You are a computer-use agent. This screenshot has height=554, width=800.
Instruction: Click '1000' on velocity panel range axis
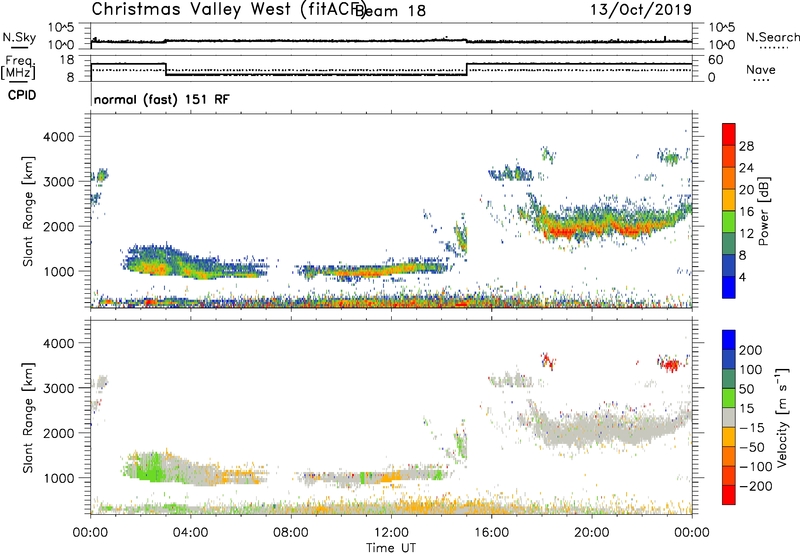click(59, 478)
